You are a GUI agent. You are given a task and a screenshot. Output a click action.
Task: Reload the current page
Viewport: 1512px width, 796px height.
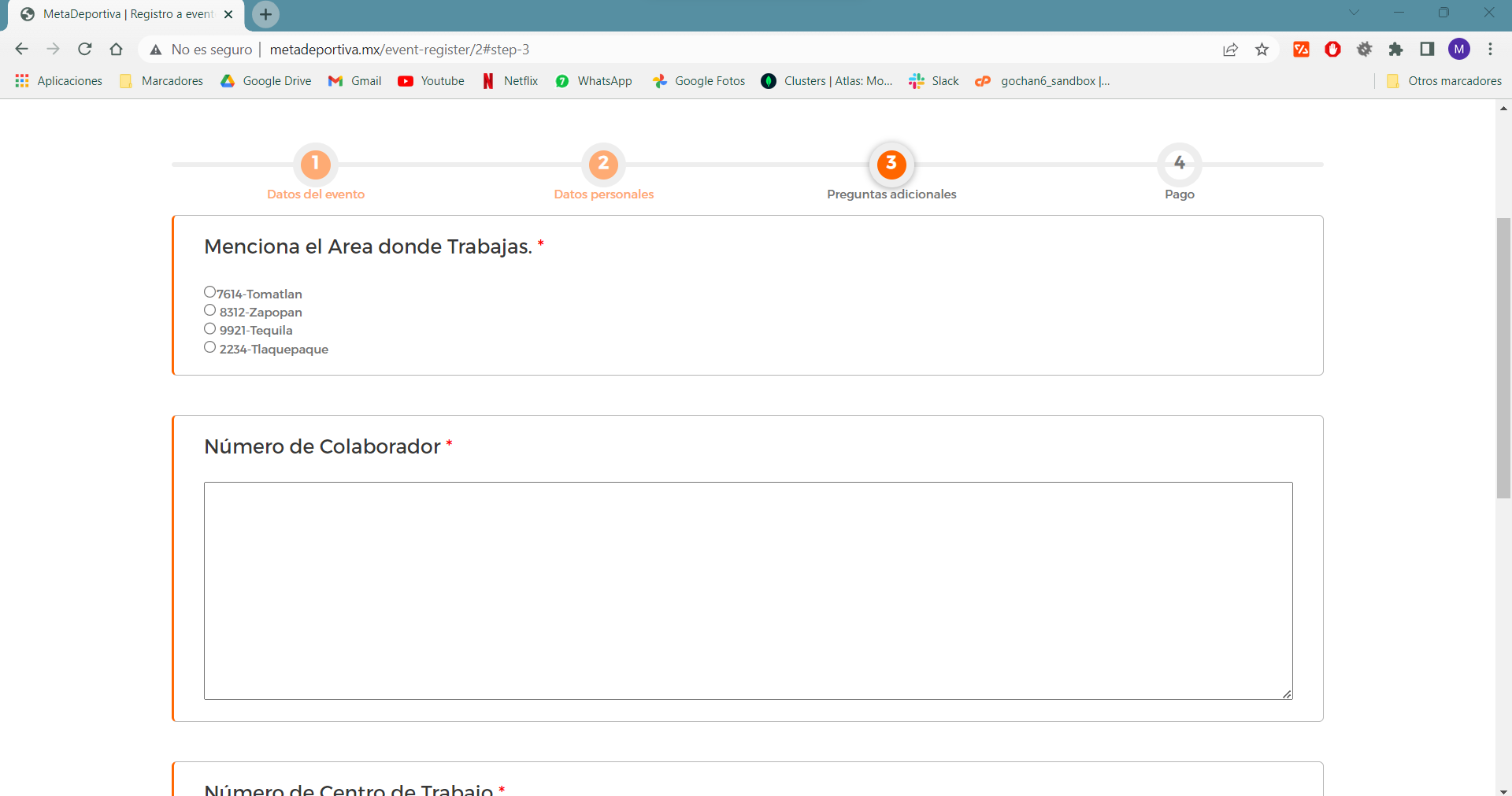(84, 50)
